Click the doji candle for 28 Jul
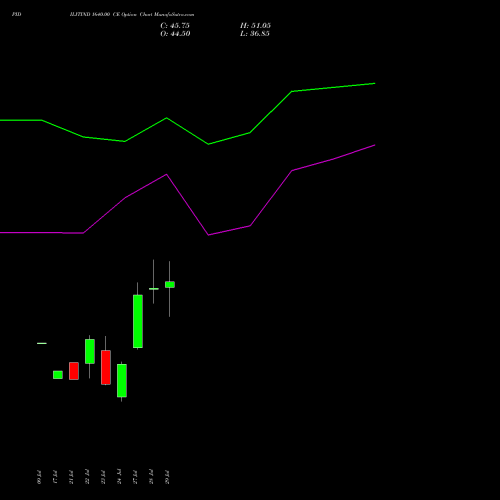This screenshot has width=500, height=500. [154, 289]
